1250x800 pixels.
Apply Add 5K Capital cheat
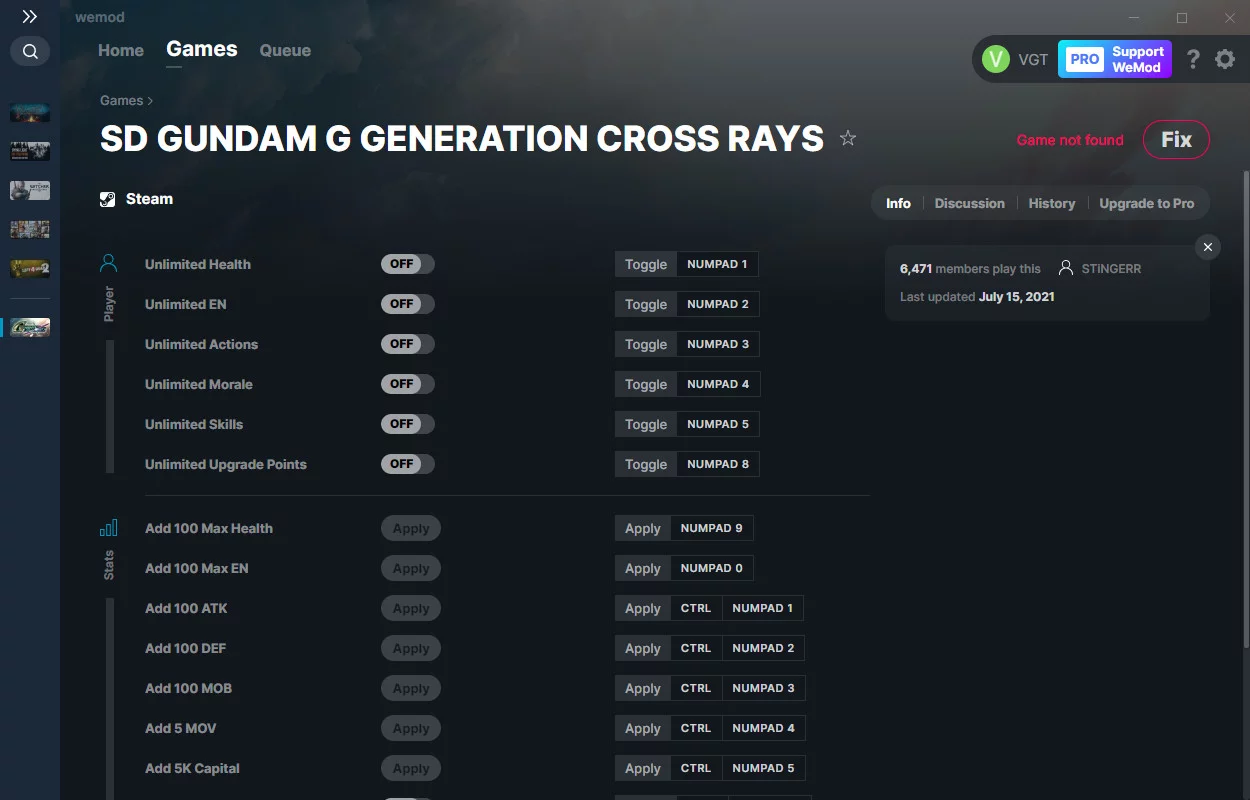point(411,768)
